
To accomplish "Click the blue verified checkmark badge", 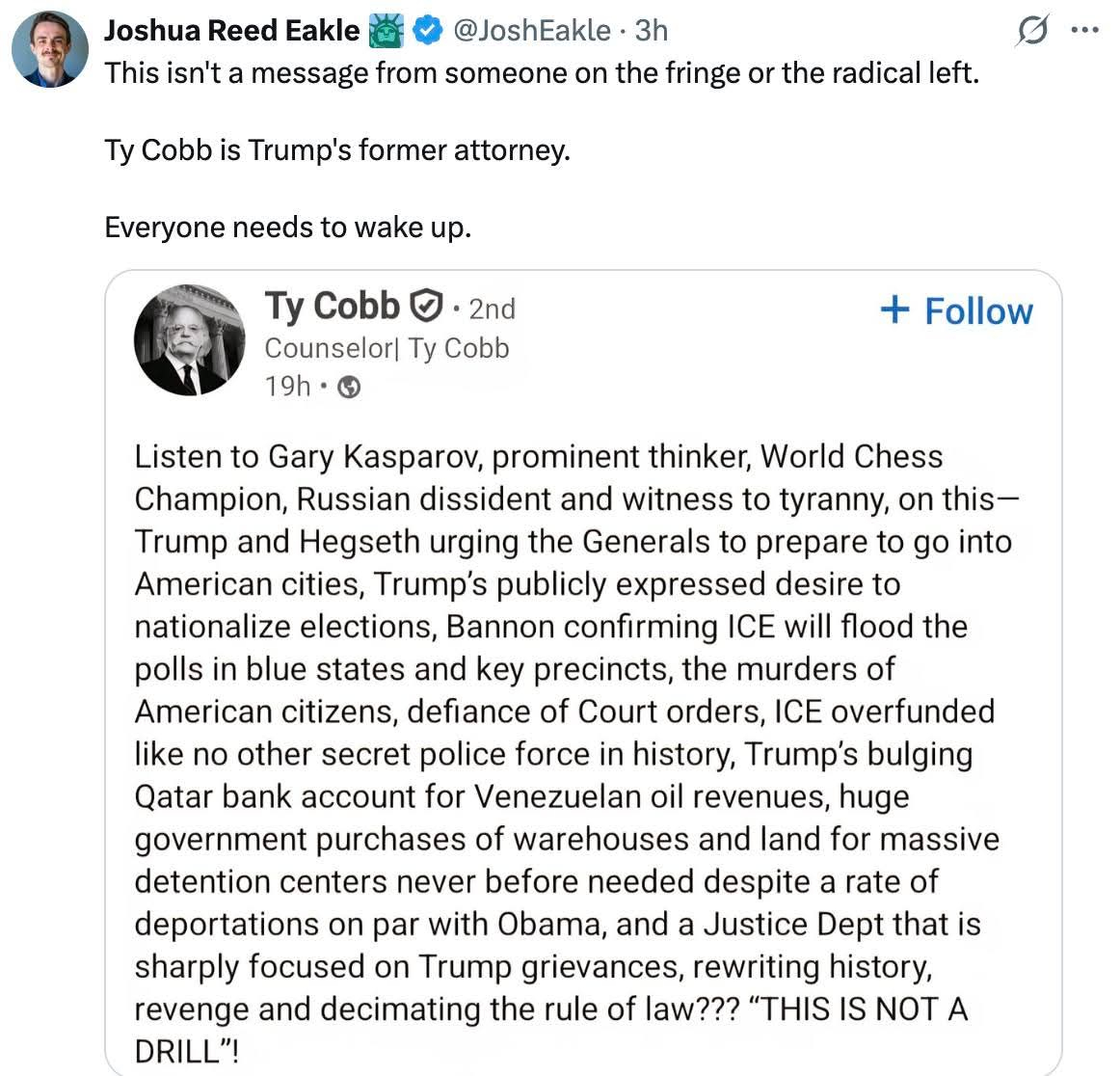I will [425, 31].
